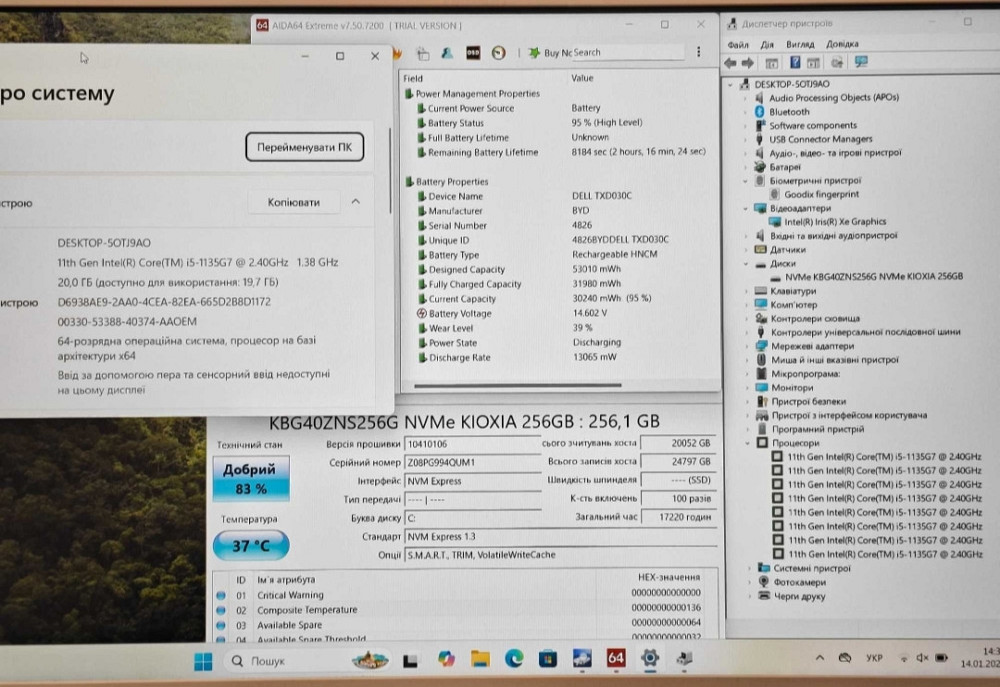
Task: Expand the Bluetooth node in device tree
Action: click(747, 112)
